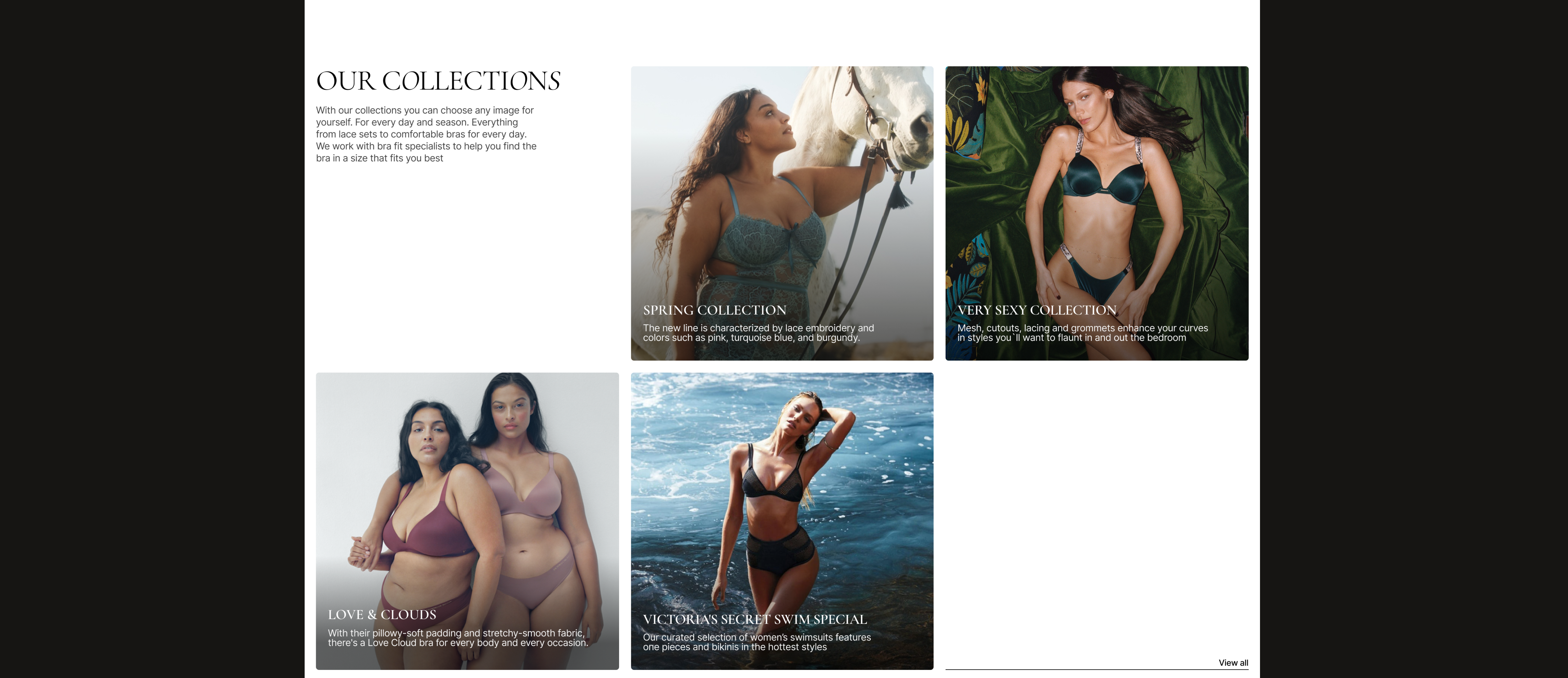Select the "Mesh, cutouts, lacing and grommets" description
The width and height of the screenshot is (1568, 678).
coord(1082,333)
